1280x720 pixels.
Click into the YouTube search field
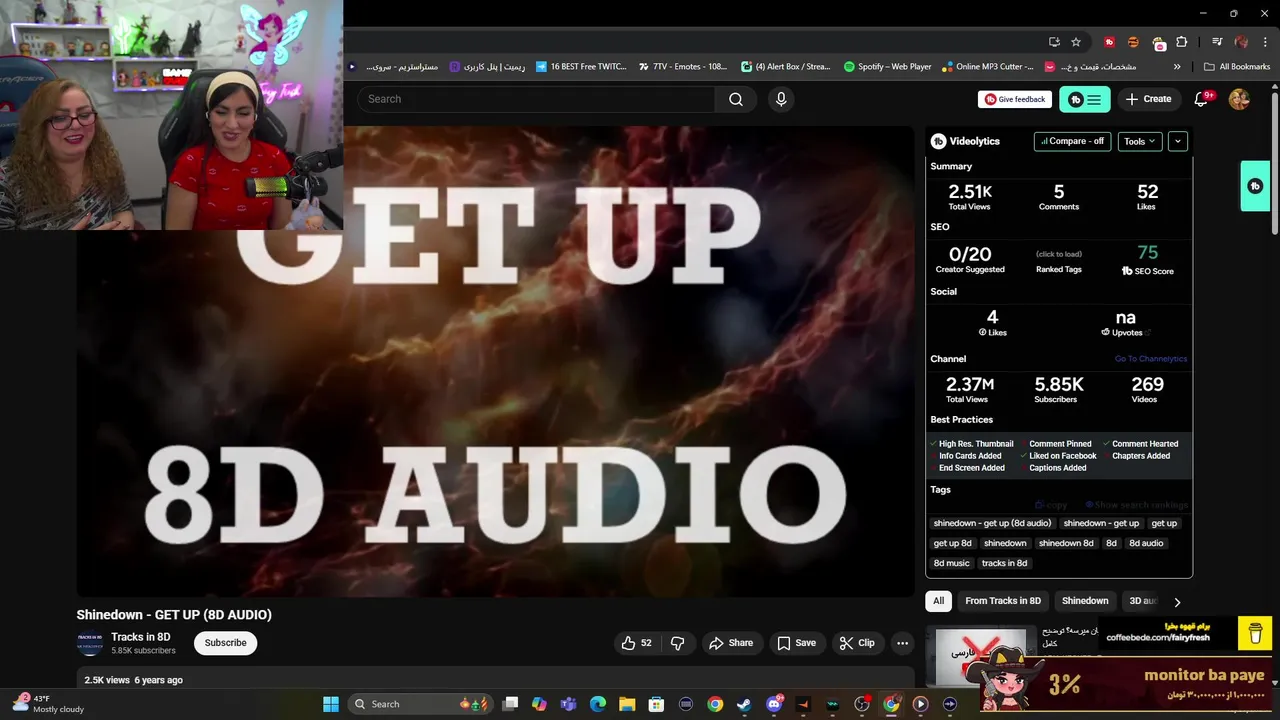tap(535, 99)
